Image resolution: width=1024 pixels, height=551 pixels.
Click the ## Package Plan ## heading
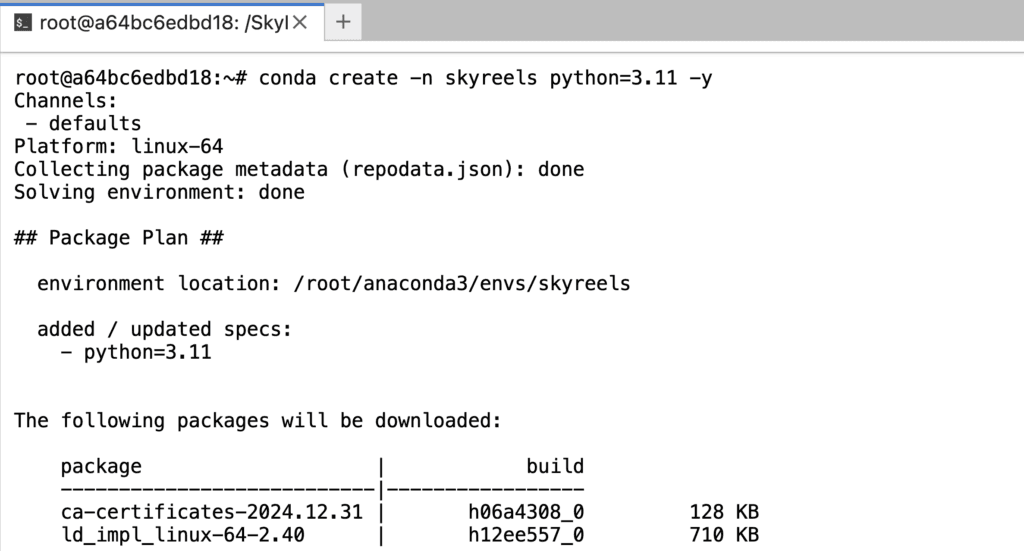[x=118, y=238]
